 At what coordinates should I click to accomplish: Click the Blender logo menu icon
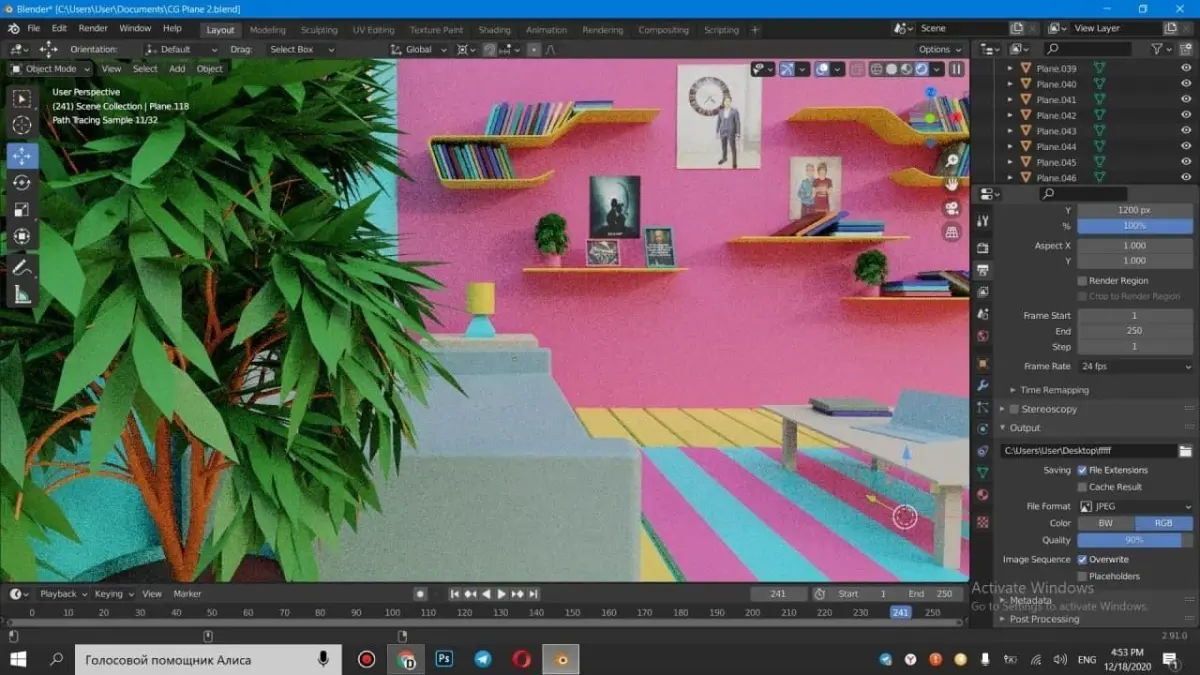click(x=12, y=28)
